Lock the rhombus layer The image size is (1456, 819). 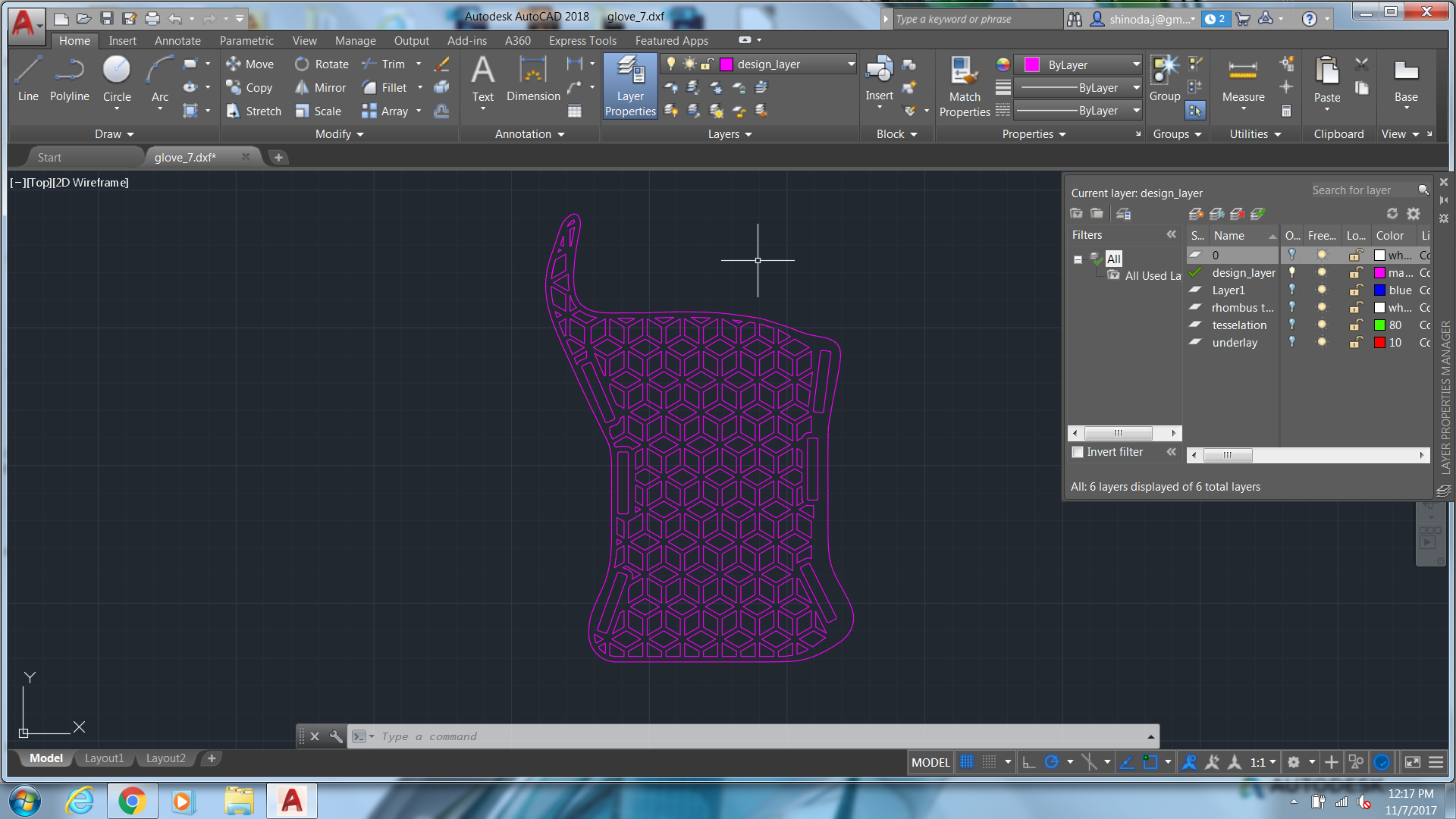1356,307
